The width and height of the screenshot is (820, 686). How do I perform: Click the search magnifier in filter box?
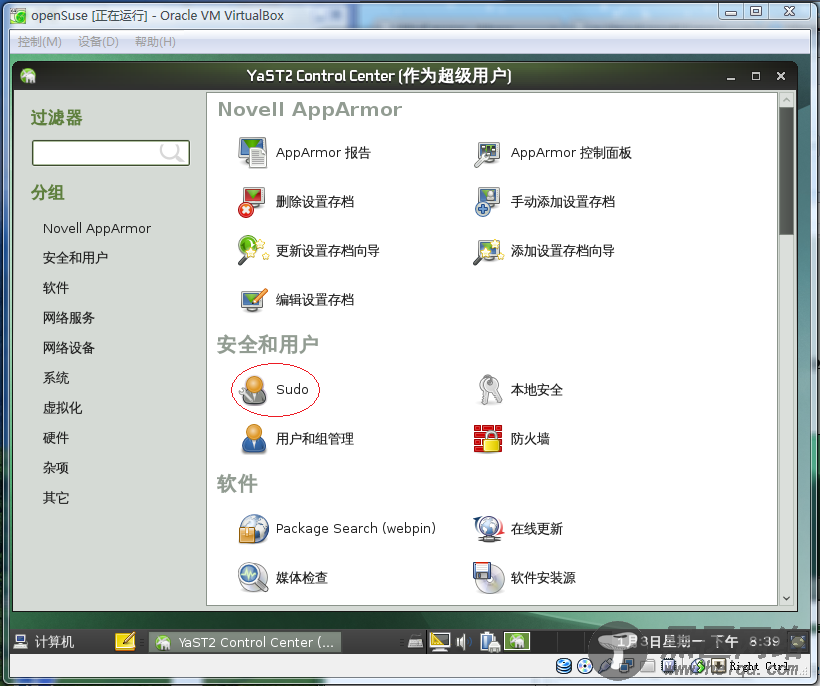tap(172, 153)
